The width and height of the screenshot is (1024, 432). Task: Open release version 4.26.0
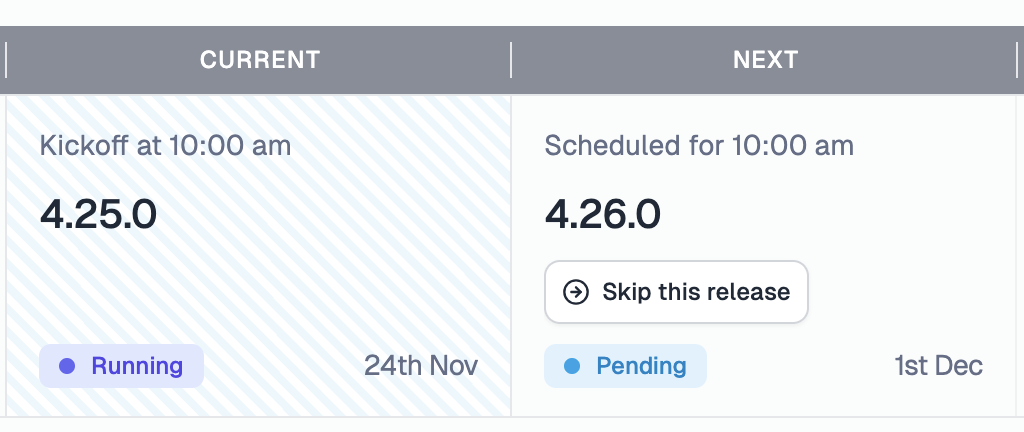pos(603,214)
